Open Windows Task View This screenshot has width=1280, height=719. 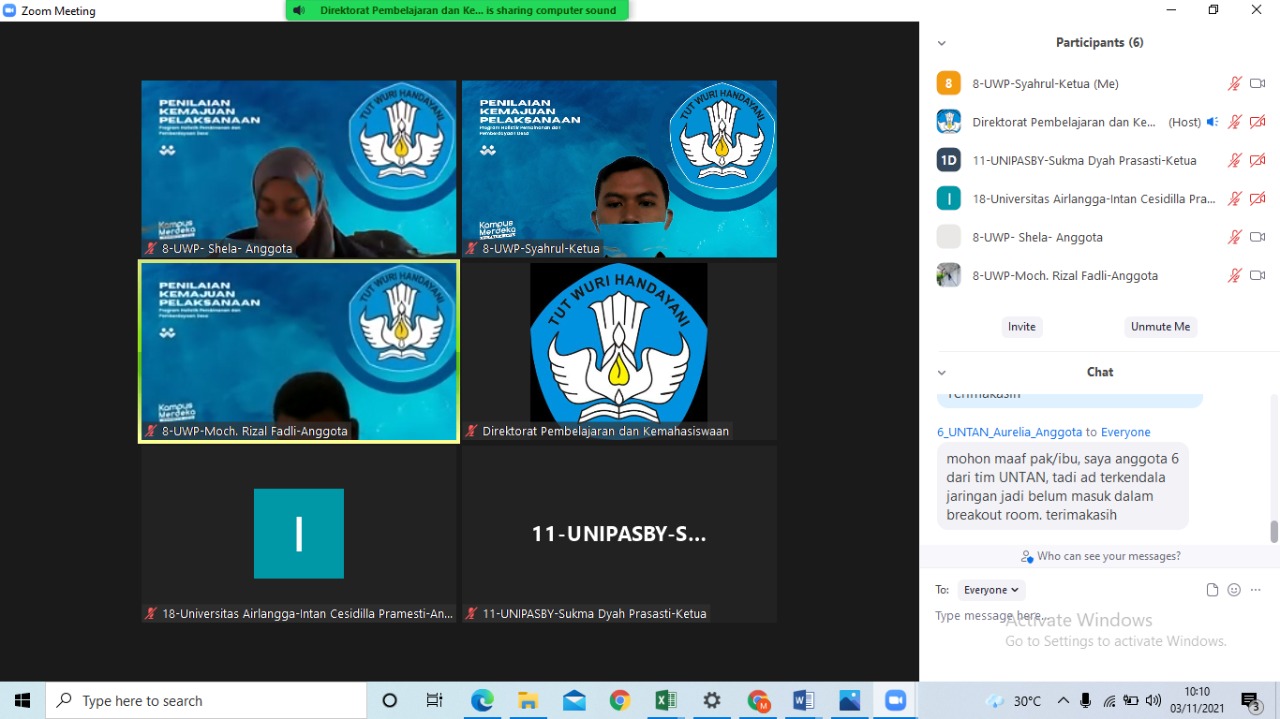click(x=435, y=700)
